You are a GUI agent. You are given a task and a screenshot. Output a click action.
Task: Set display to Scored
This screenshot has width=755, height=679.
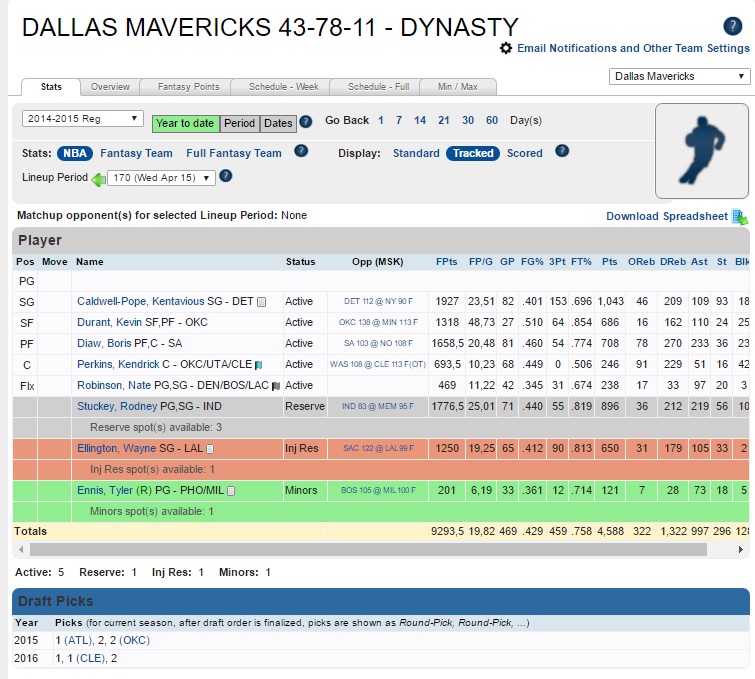click(524, 153)
